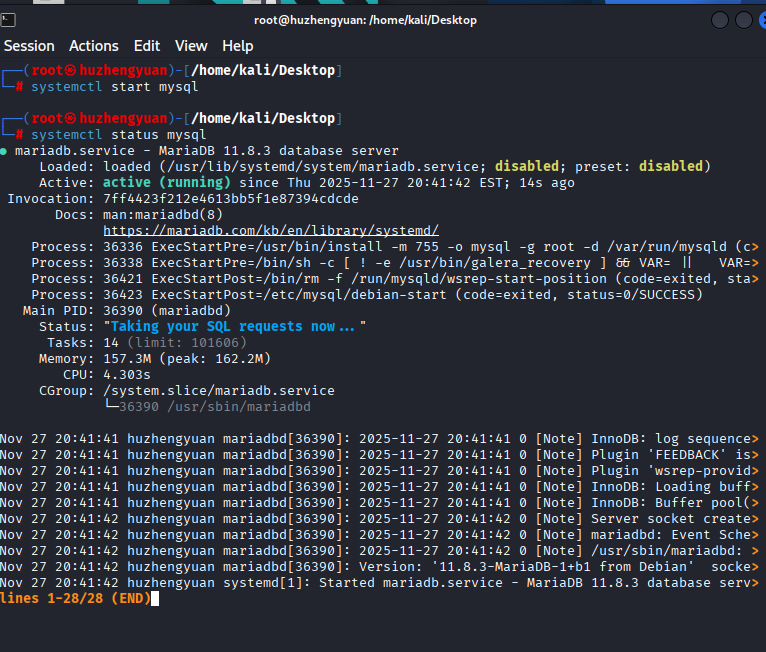Click 'Taking your SQL requests now...' status
The width and height of the screenshot is (766, 652).
[x=234, y=327]
